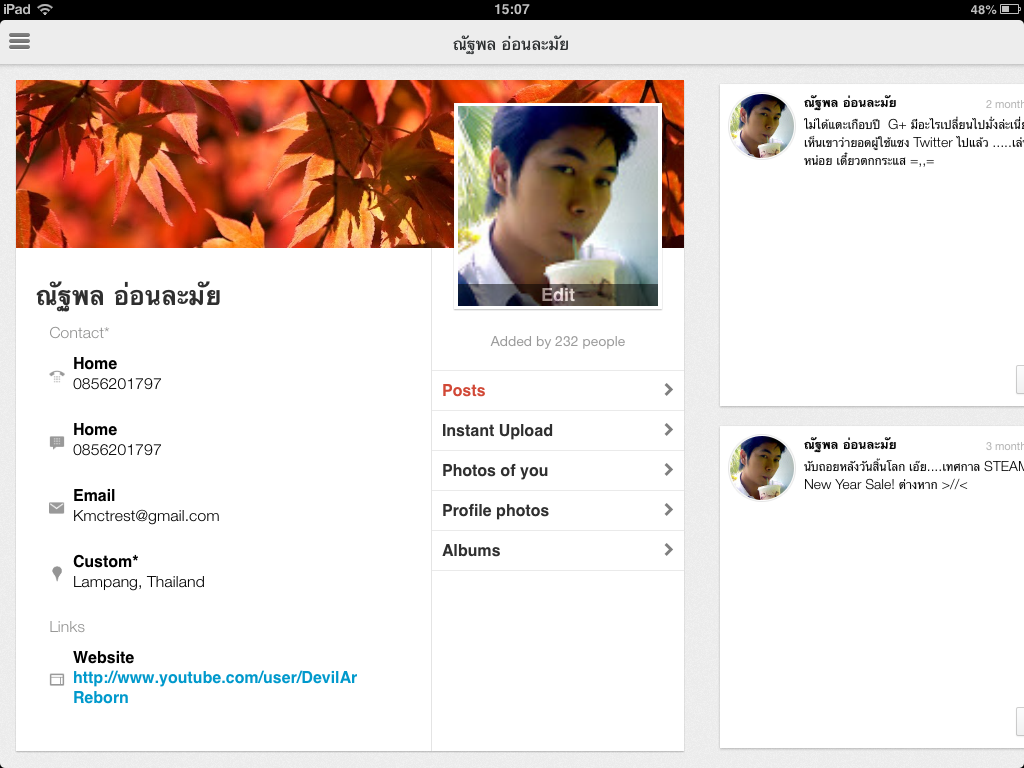Tap the maple leaves cover photo
This screenshot has height=768, width=1024.
(235, 164)
